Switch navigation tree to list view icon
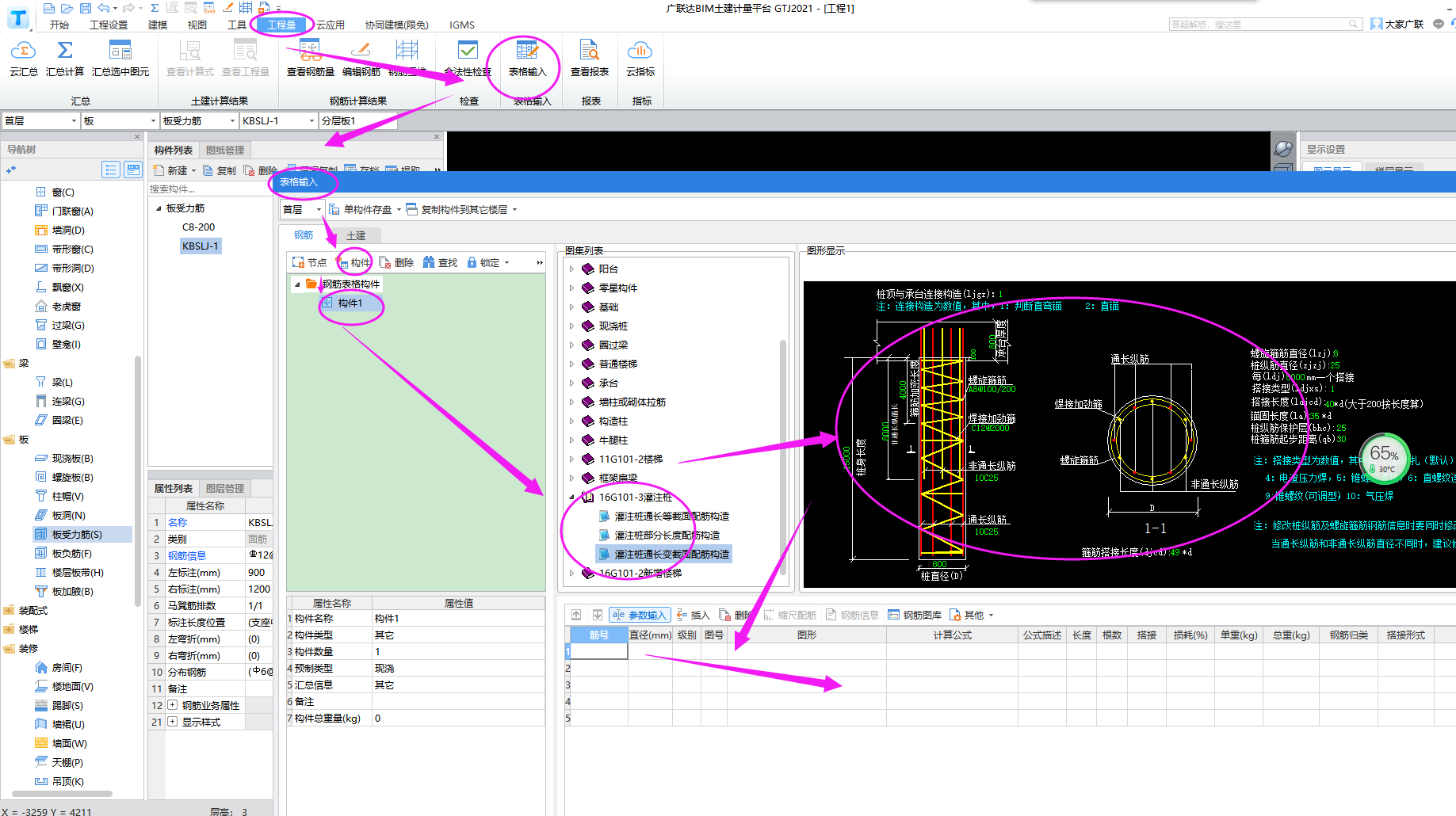Screen dimensions: 1456x816 pos(111,170)
